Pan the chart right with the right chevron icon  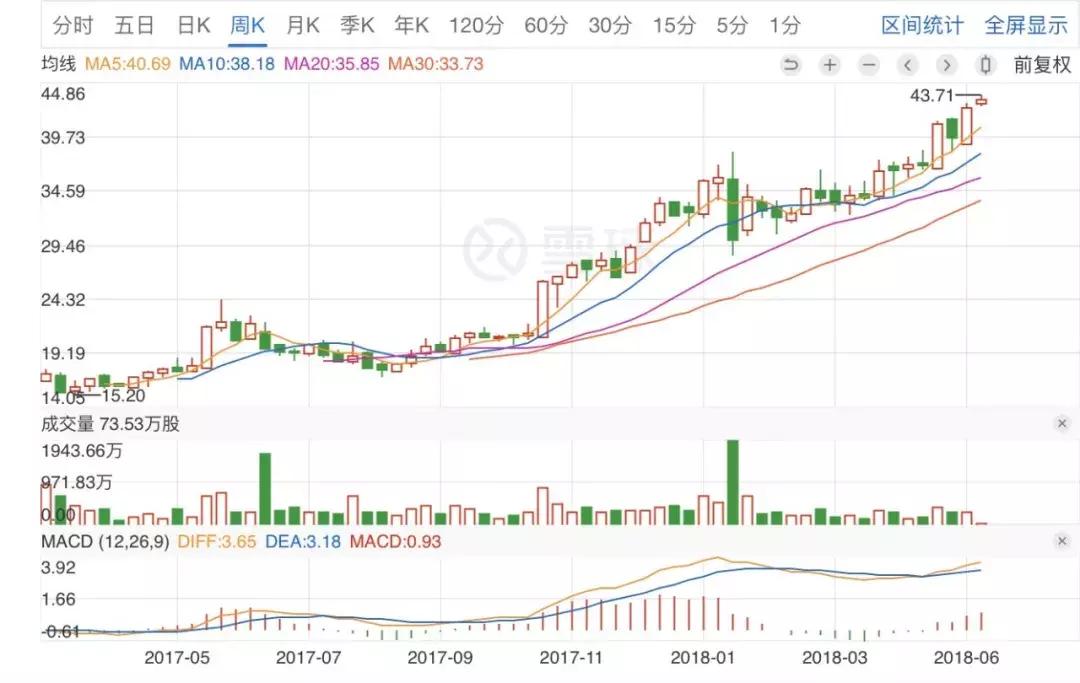point(946,64)
